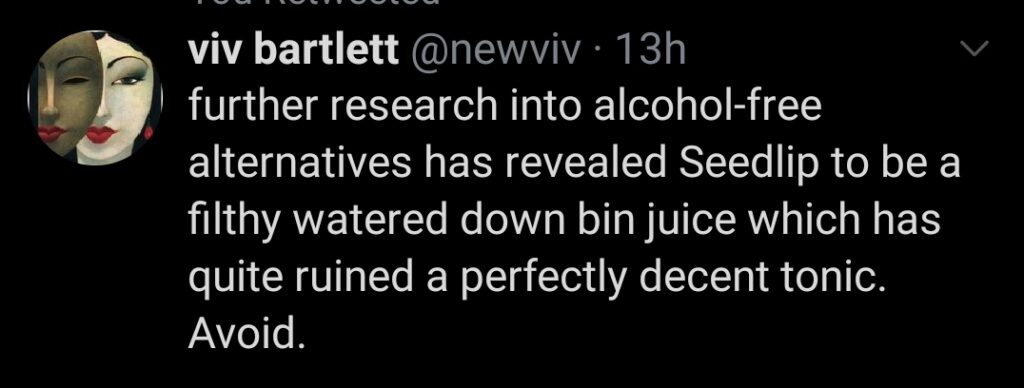This screenshot has height=388, width=1024.
Task: Select the word Avoid at tweet end
Action: (x=247, y=332)
